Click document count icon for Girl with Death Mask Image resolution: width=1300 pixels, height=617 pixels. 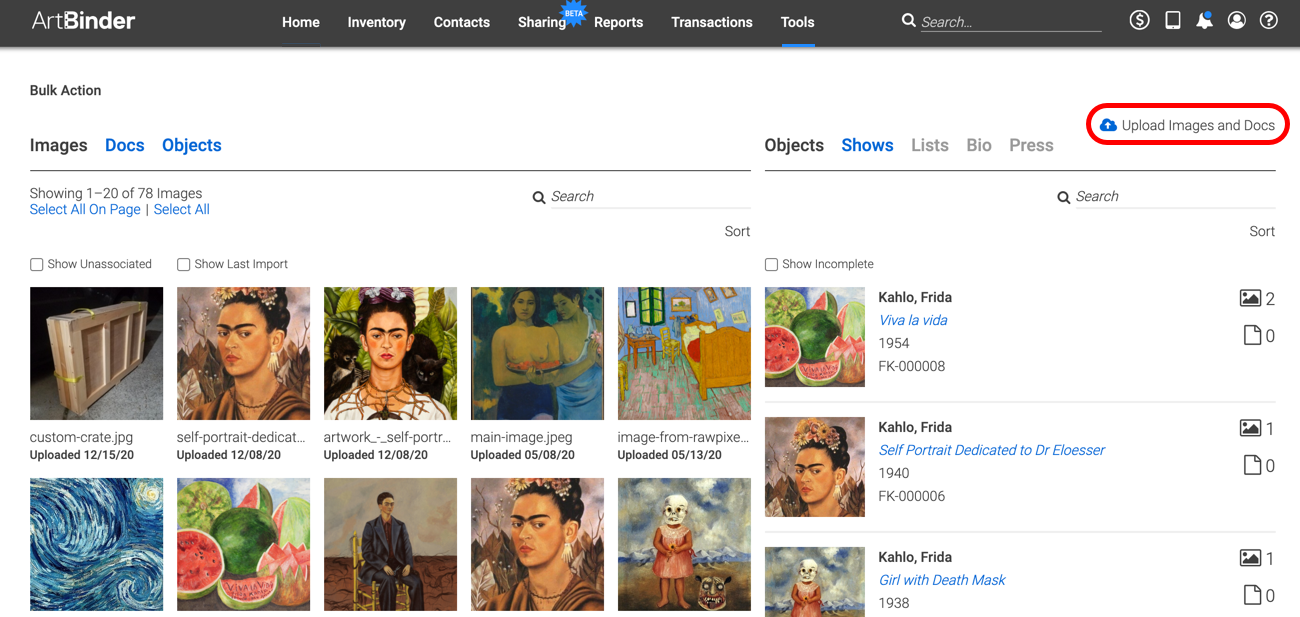point(1252,595)
